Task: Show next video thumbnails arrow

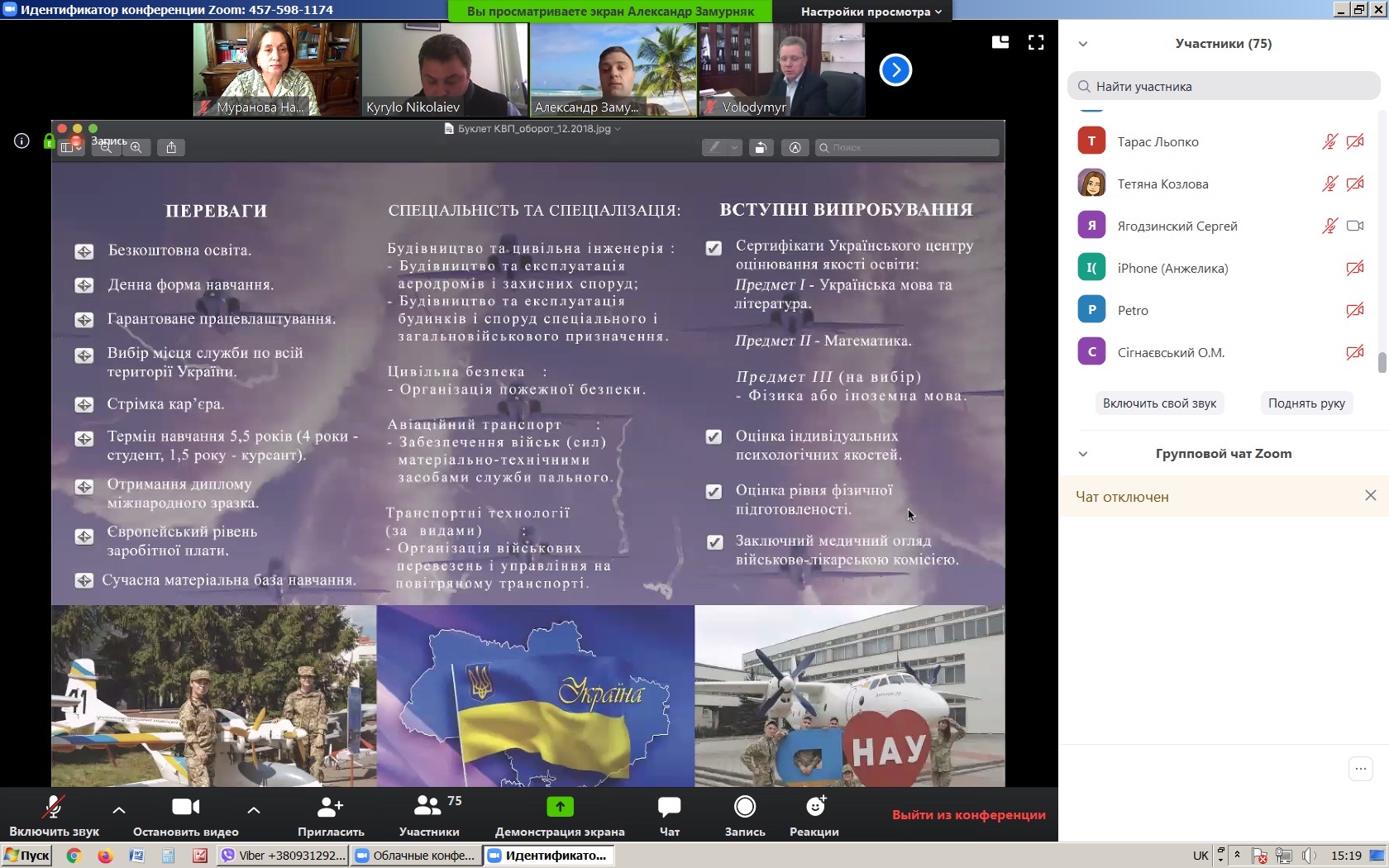Action: 895,70
